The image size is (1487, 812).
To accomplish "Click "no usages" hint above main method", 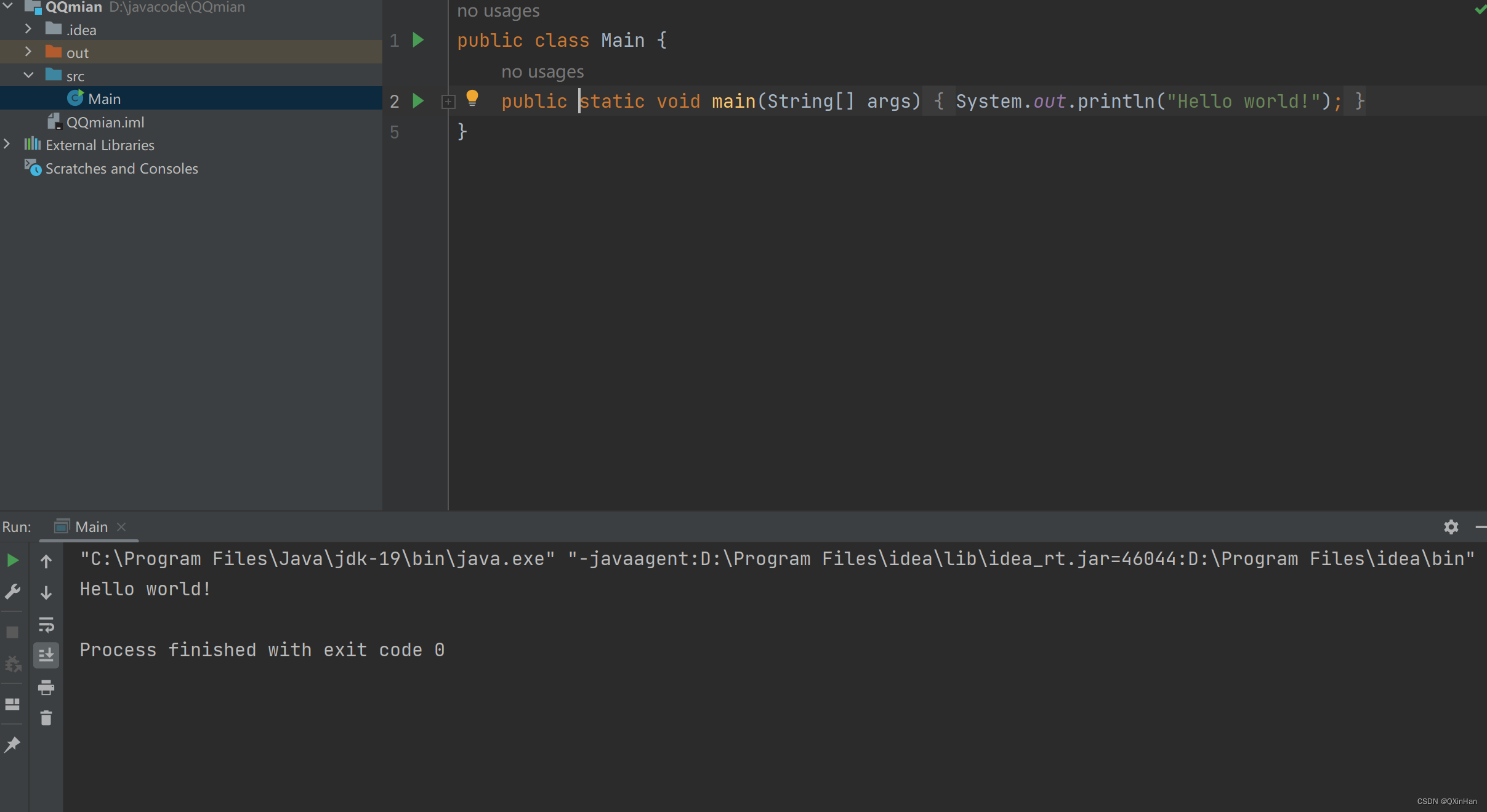I will pos(542,71).
